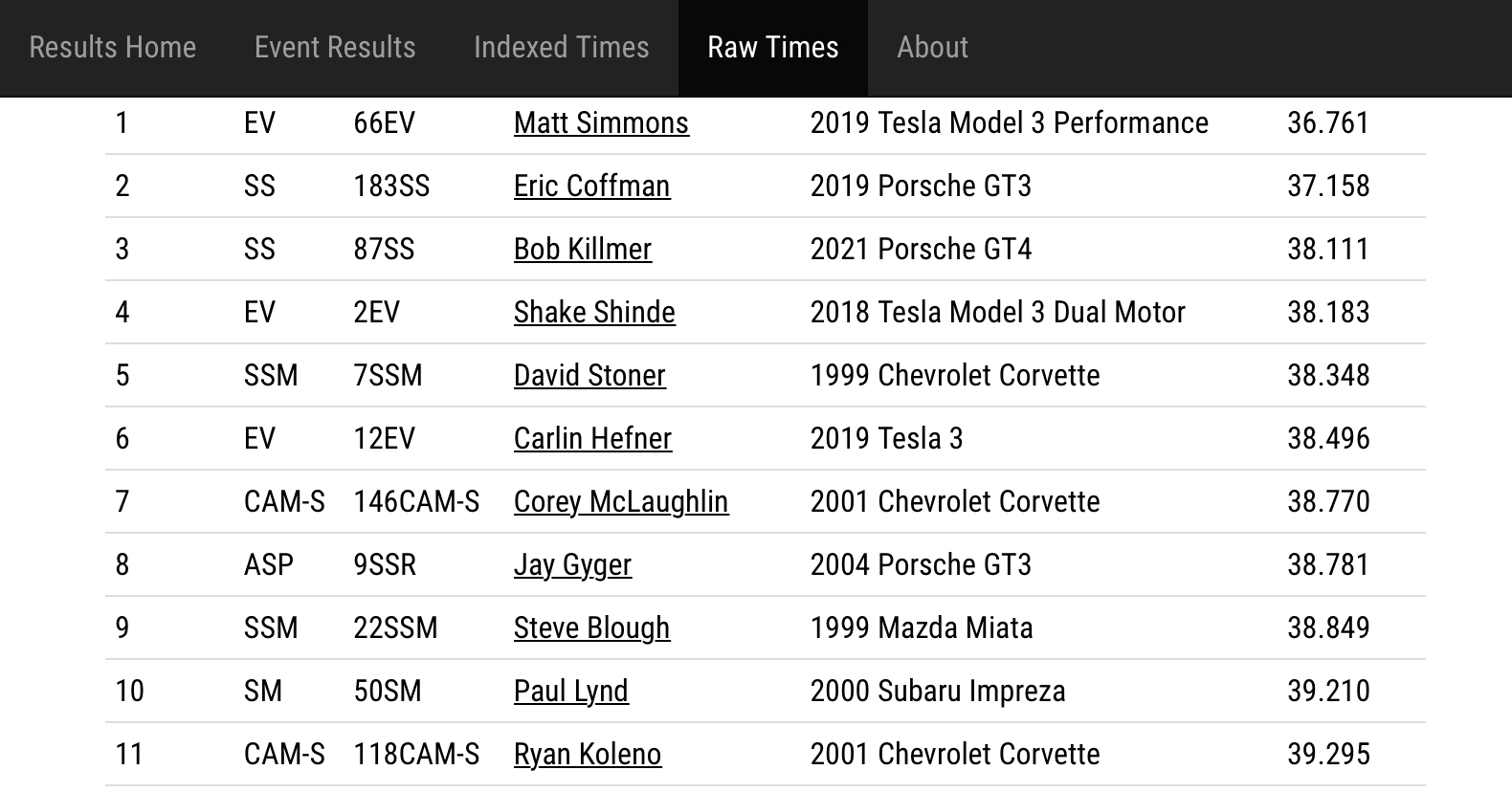Click Eric Coffman's name link
The height and width of the screenshot is (792, 1512).
click(591, 187)
